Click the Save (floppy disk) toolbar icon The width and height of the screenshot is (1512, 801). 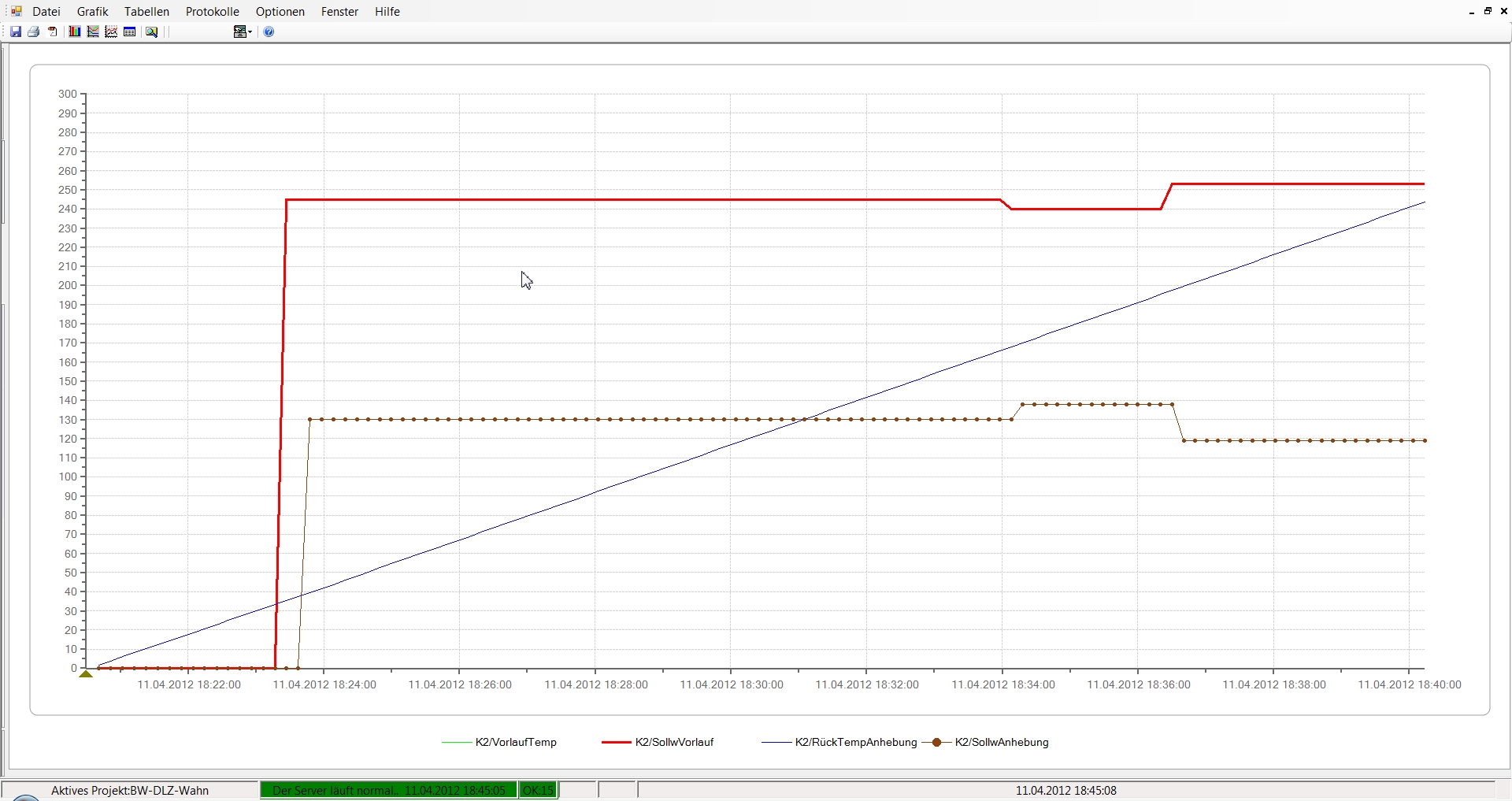click(x=16, y=32)
